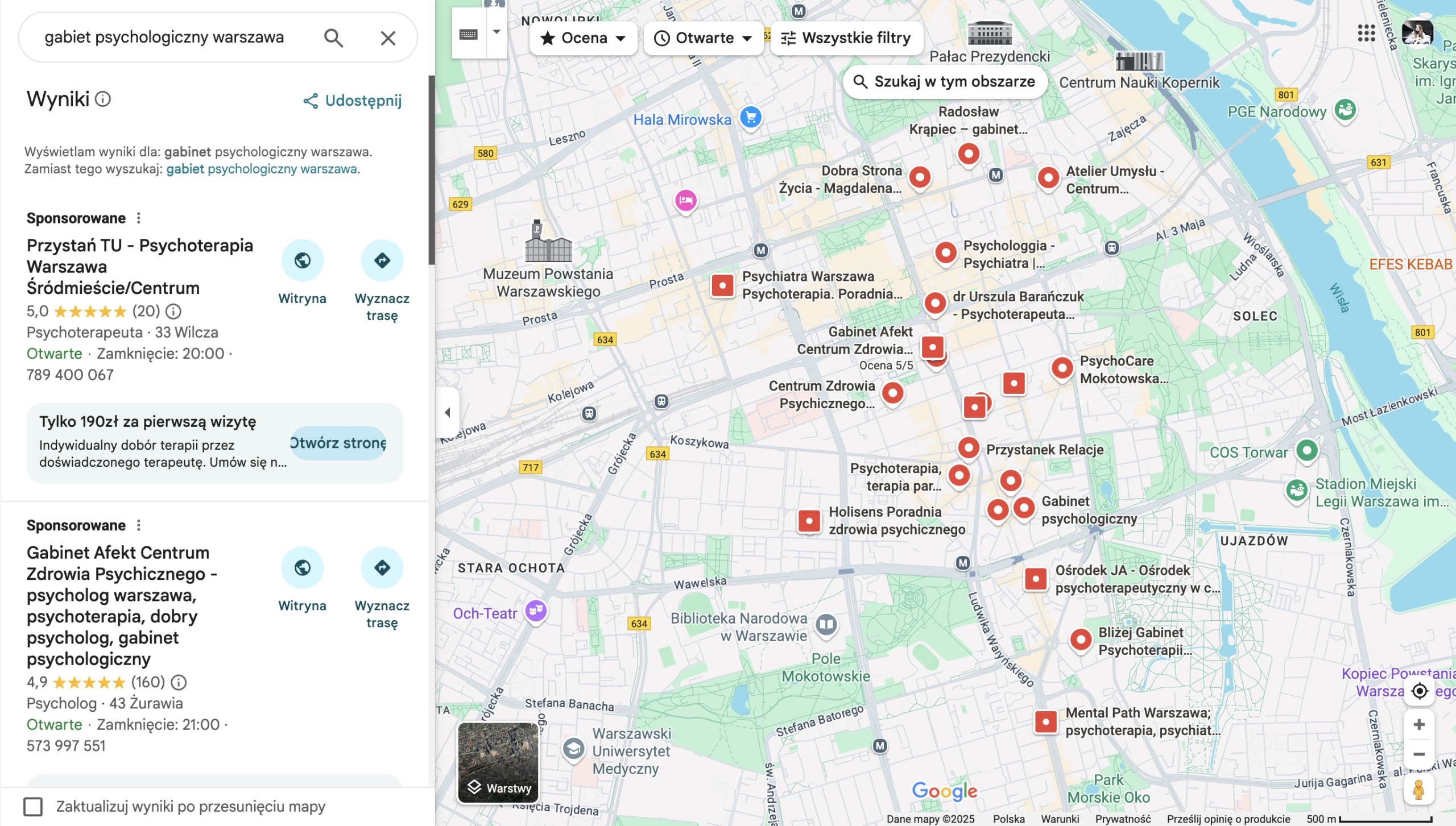This screenshot has height=826, width=1456.
Task: Toggle Zaktualizuj wyniki po przesunięciu mapy checkbox
Action: [x=33, y=807]
